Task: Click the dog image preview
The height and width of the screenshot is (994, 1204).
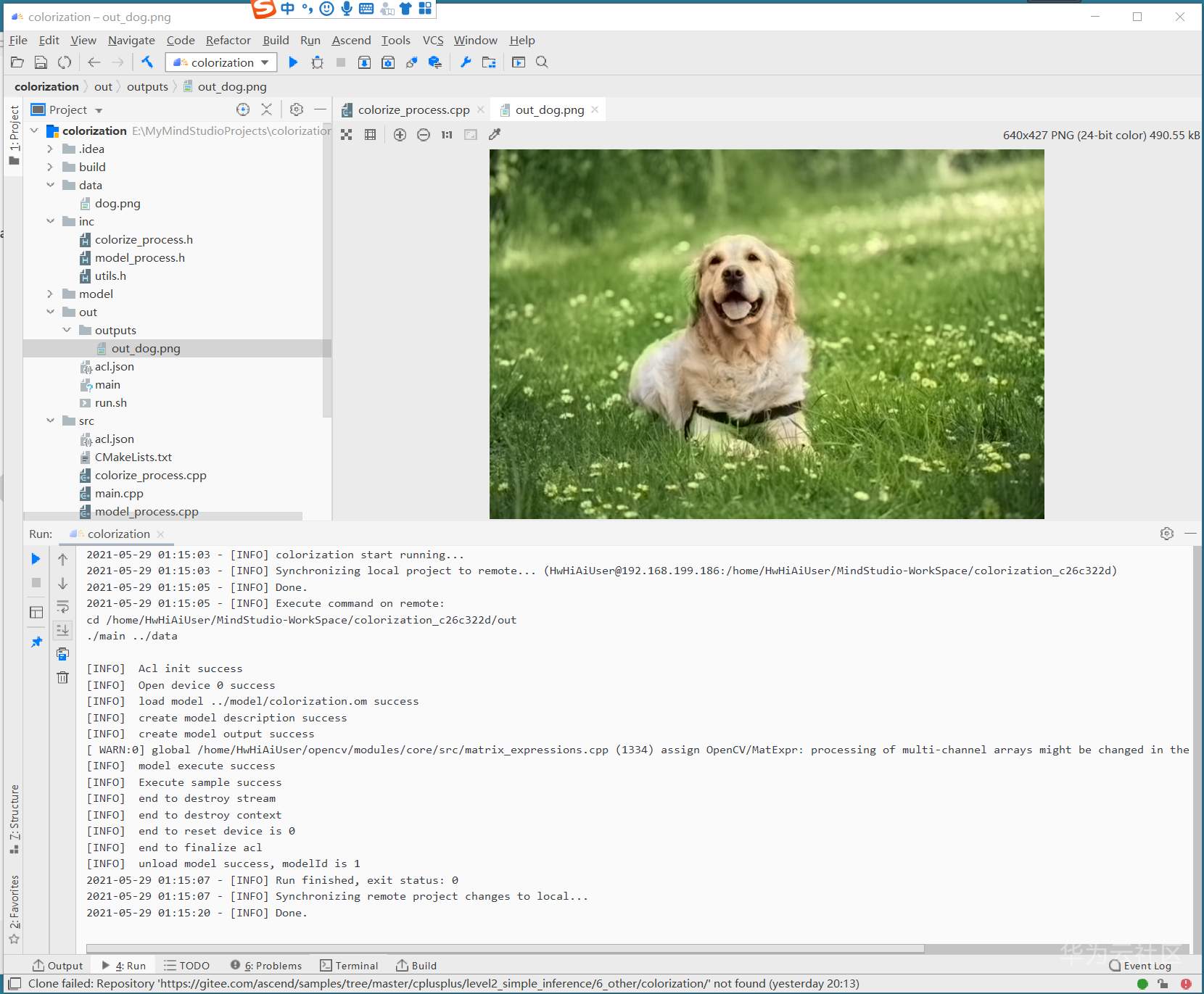Action: point(767,334)
